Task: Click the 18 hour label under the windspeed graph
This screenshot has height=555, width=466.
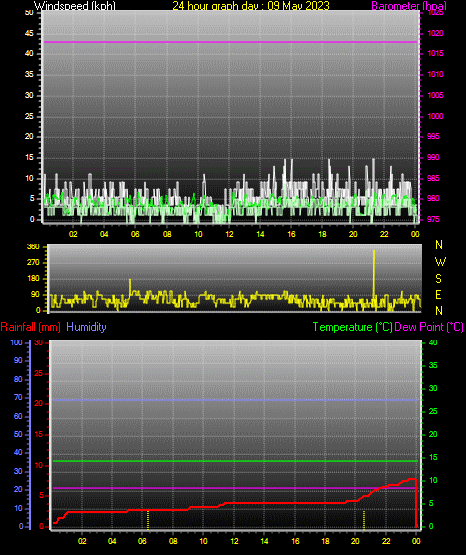Action: (322, 234)
